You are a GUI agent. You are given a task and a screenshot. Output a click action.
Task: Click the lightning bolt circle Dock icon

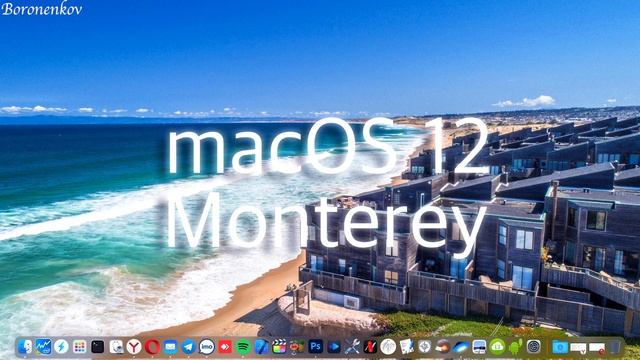click(61, 347)
